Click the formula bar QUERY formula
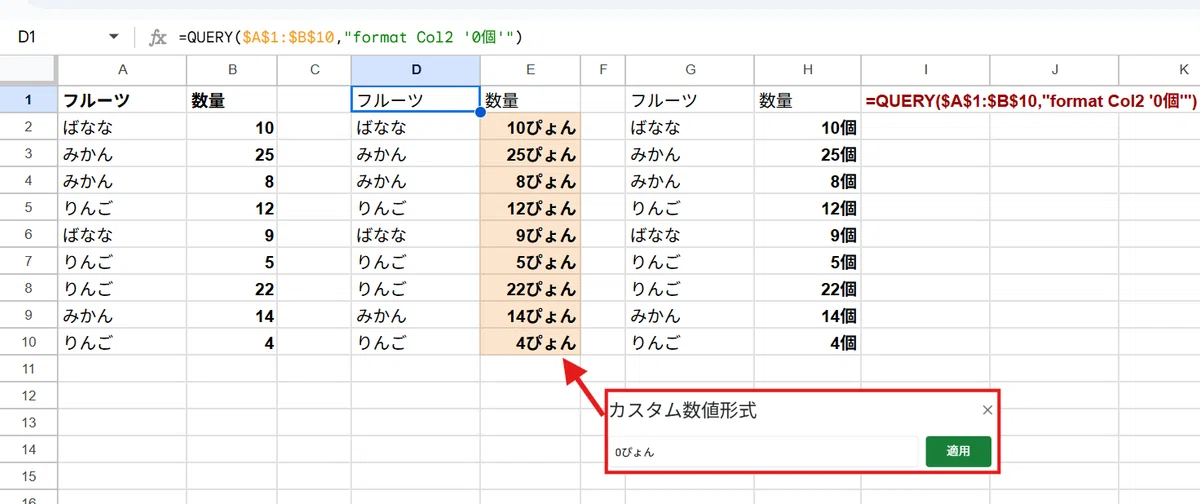Screen dimensions: 1200x504 click(350, 37)
